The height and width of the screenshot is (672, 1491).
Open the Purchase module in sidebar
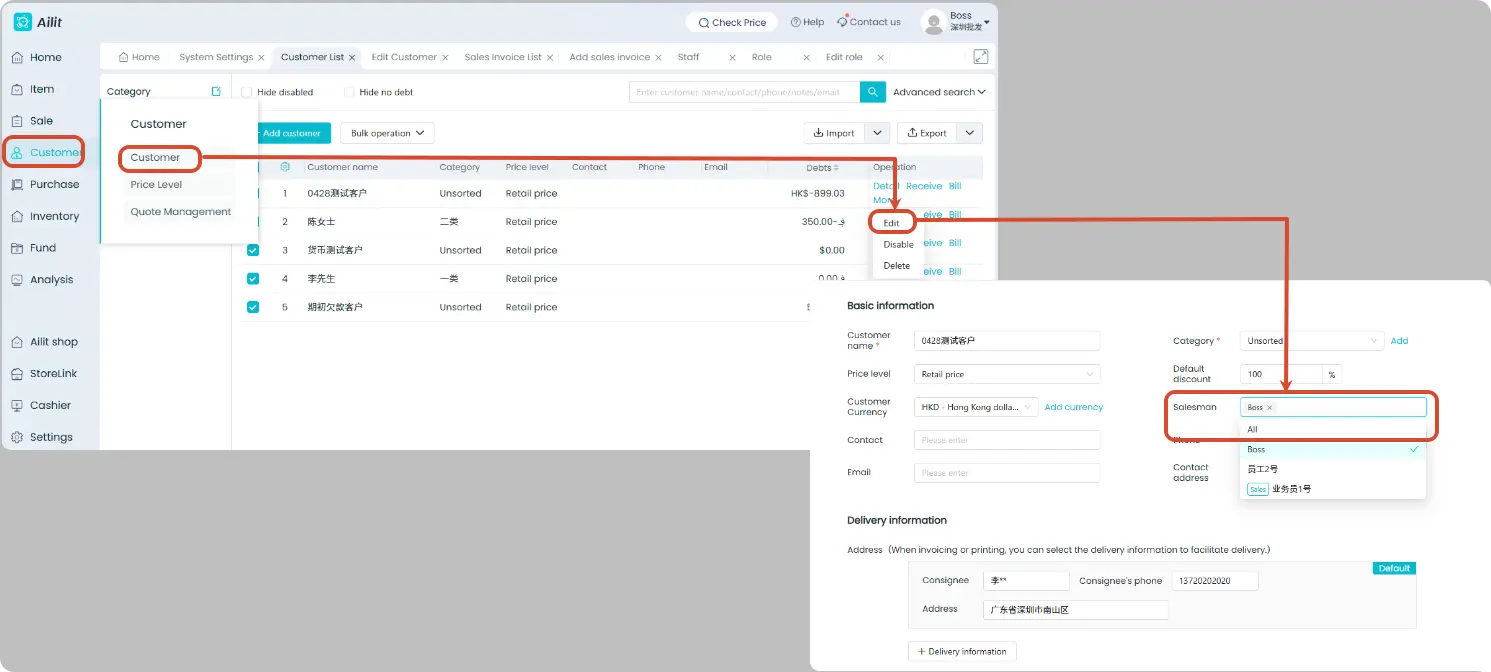point(45,184)
